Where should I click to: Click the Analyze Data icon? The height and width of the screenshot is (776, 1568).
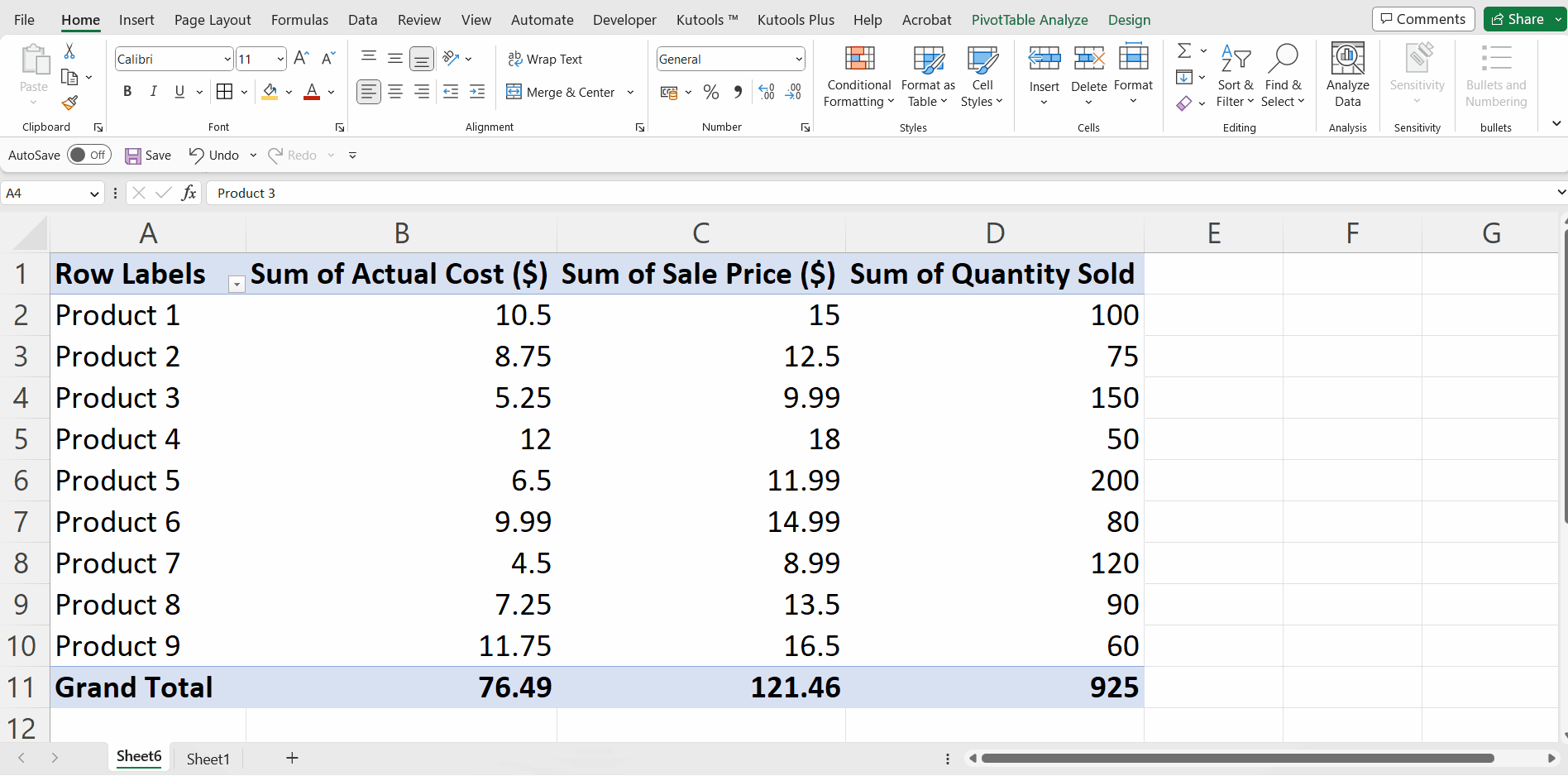point(1347,76)
